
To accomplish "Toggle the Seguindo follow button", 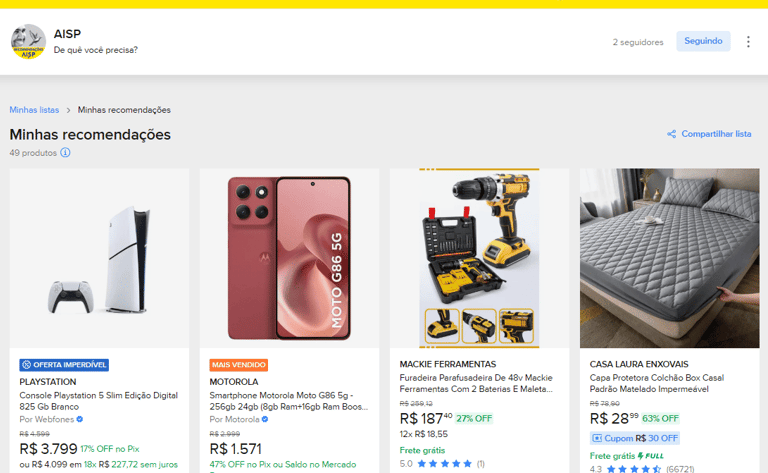I will [x=703, y=41].
